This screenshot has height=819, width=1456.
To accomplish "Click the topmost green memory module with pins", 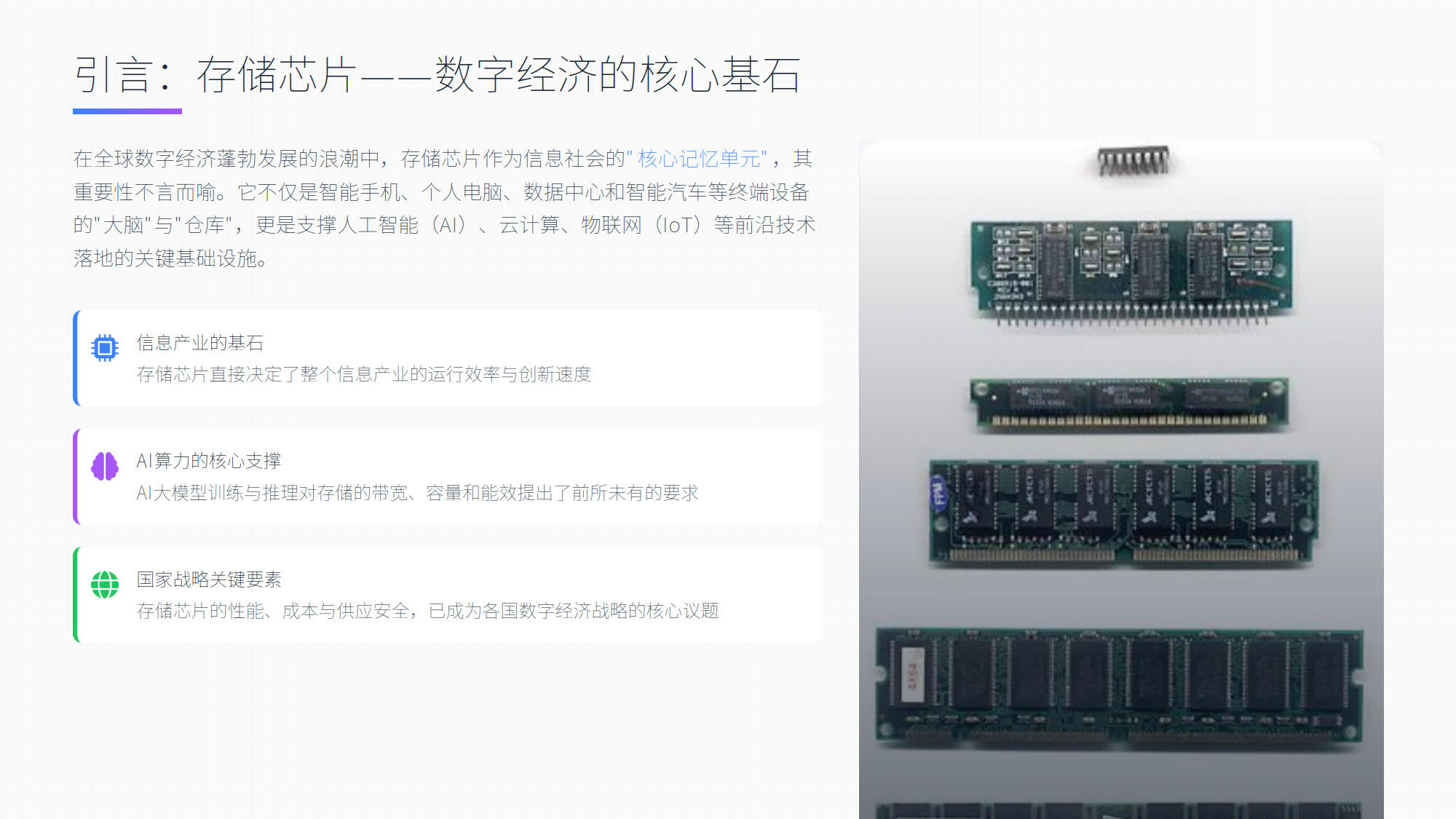I will coord(1131,272).
